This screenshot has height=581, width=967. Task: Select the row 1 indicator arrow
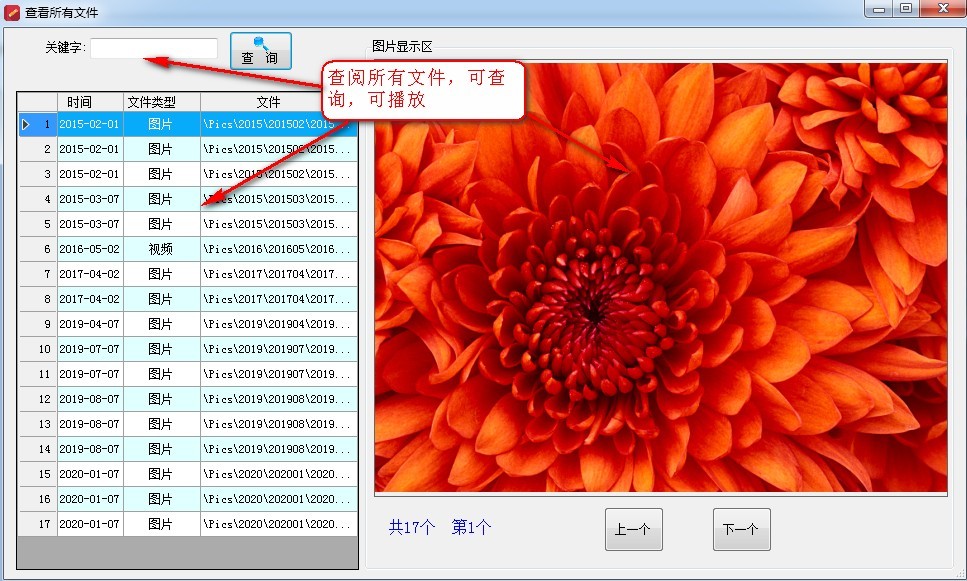coord(26,124)
